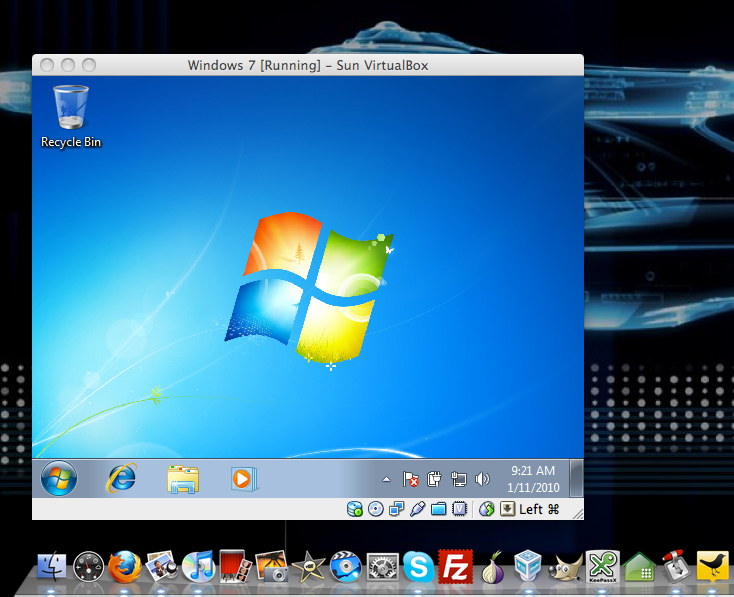734x597 pixels.
Task: Open Tor onion icon in Dock
Action: click(x=492, y=567)
